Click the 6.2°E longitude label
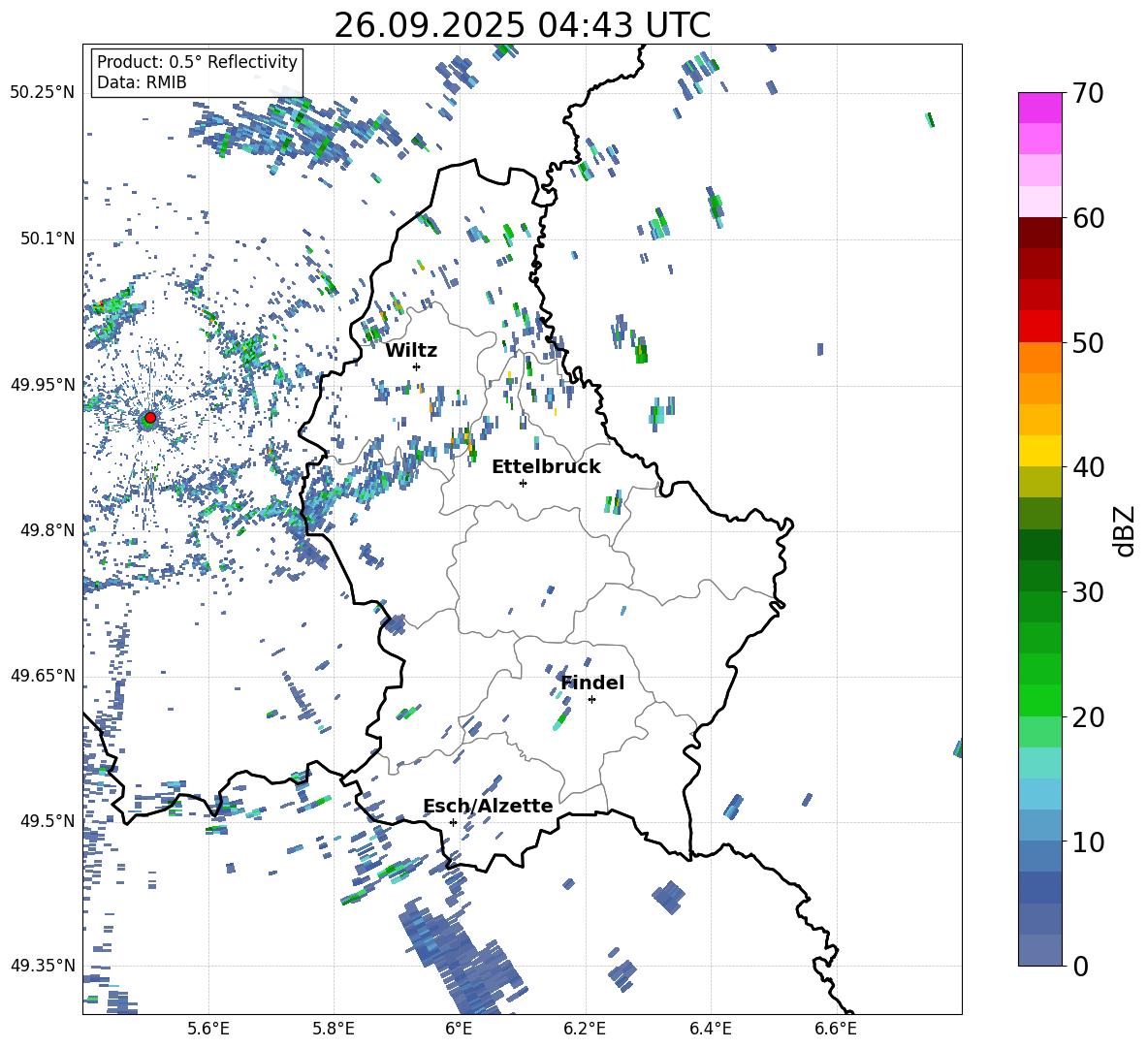Screen dimensions: 1148x1048 pos(585,1029)
